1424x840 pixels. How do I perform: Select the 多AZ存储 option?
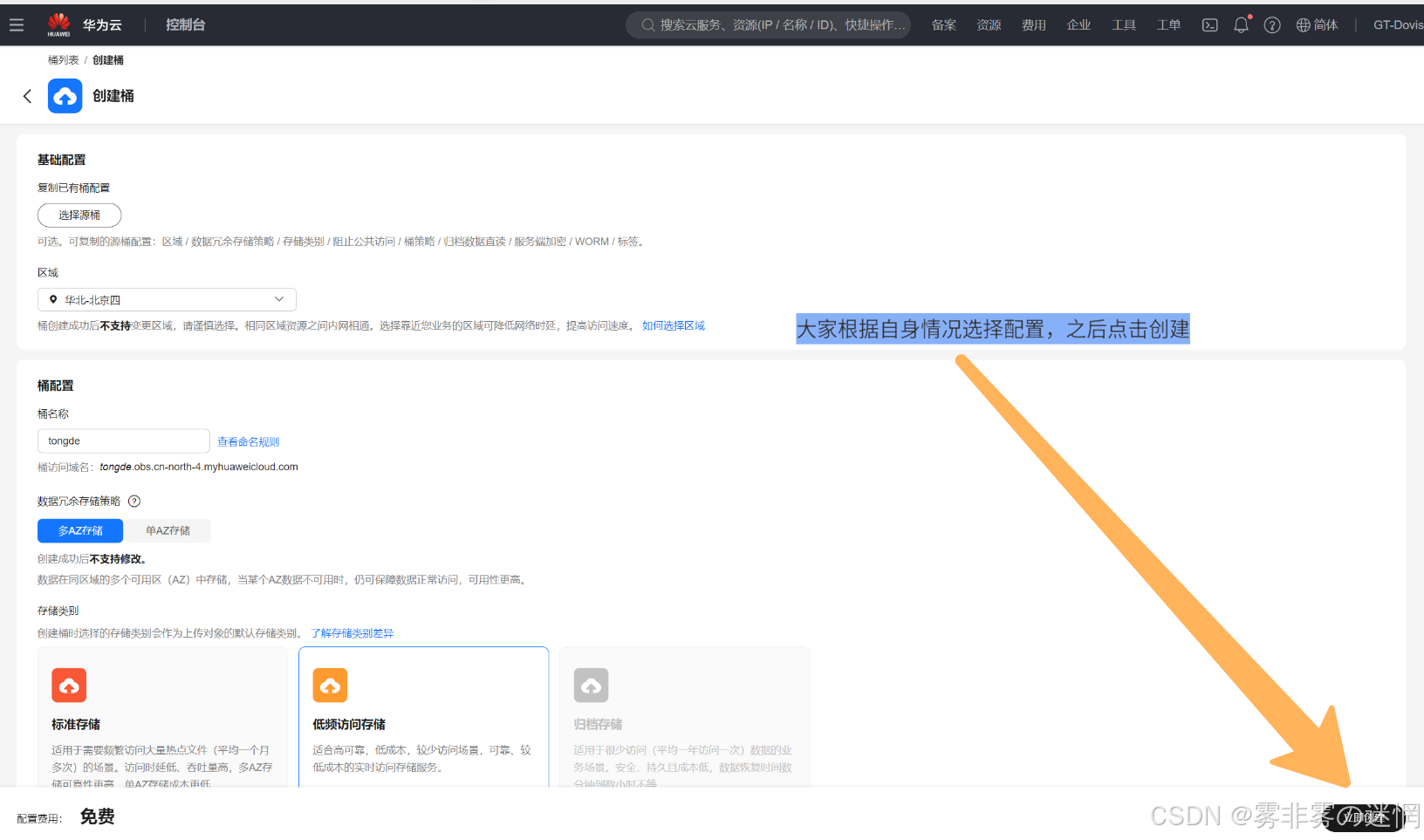click(x=80, y=530)
